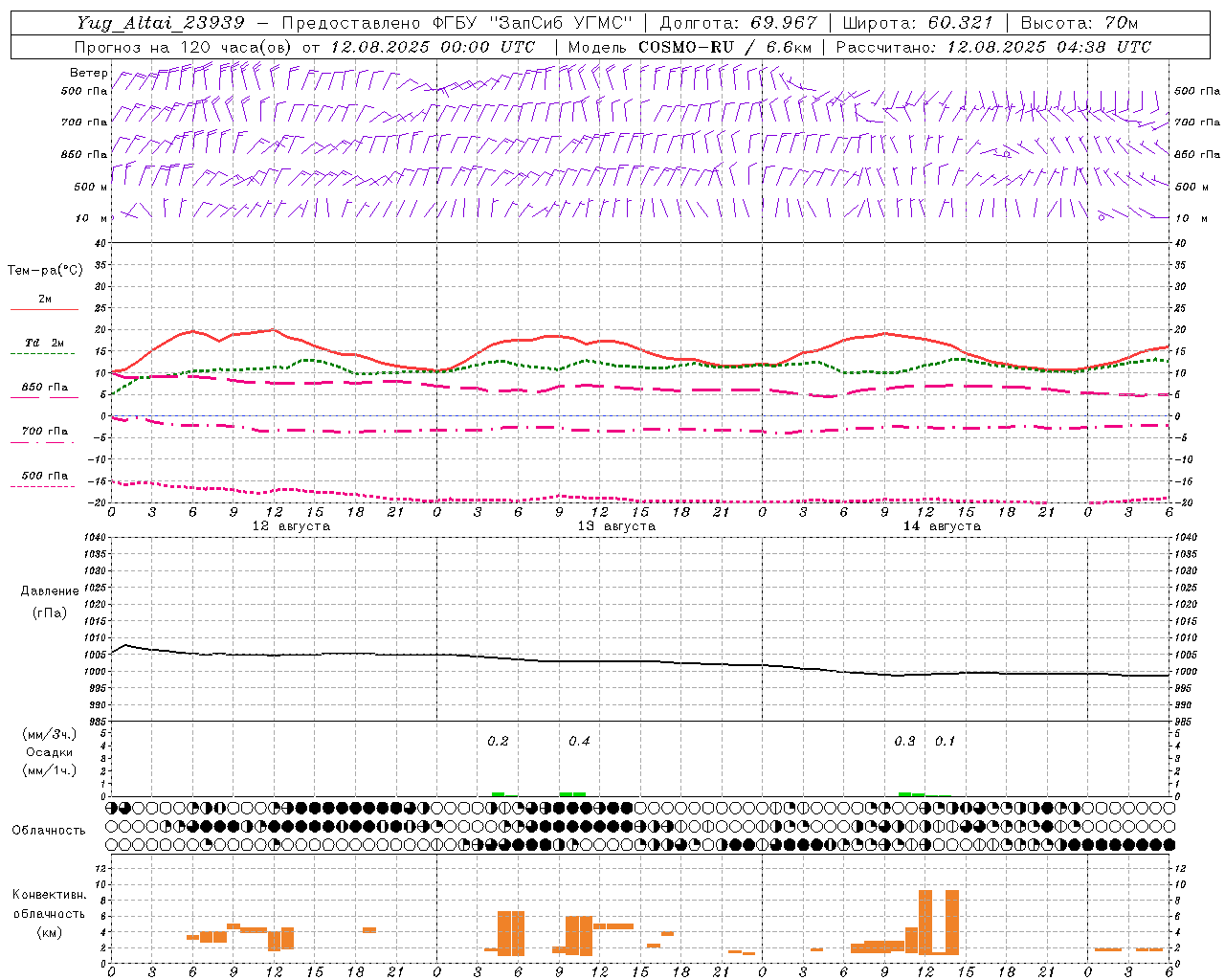Click the 'Тем-ра(°C)' temperature panel label
1225x980 pixels.
pos(45,271)
